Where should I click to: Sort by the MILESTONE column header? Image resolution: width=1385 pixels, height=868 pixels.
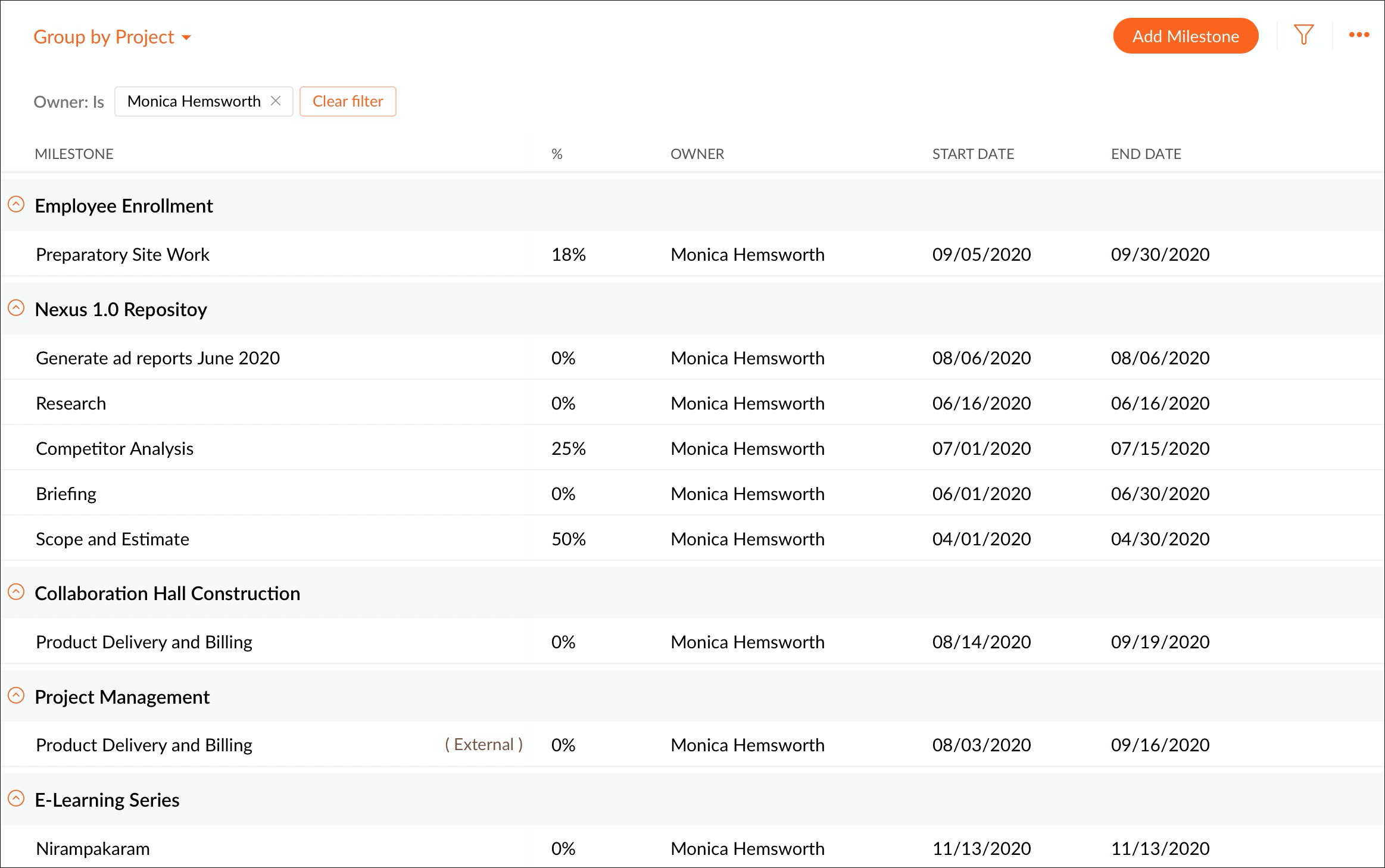click(x=74, y=154)
